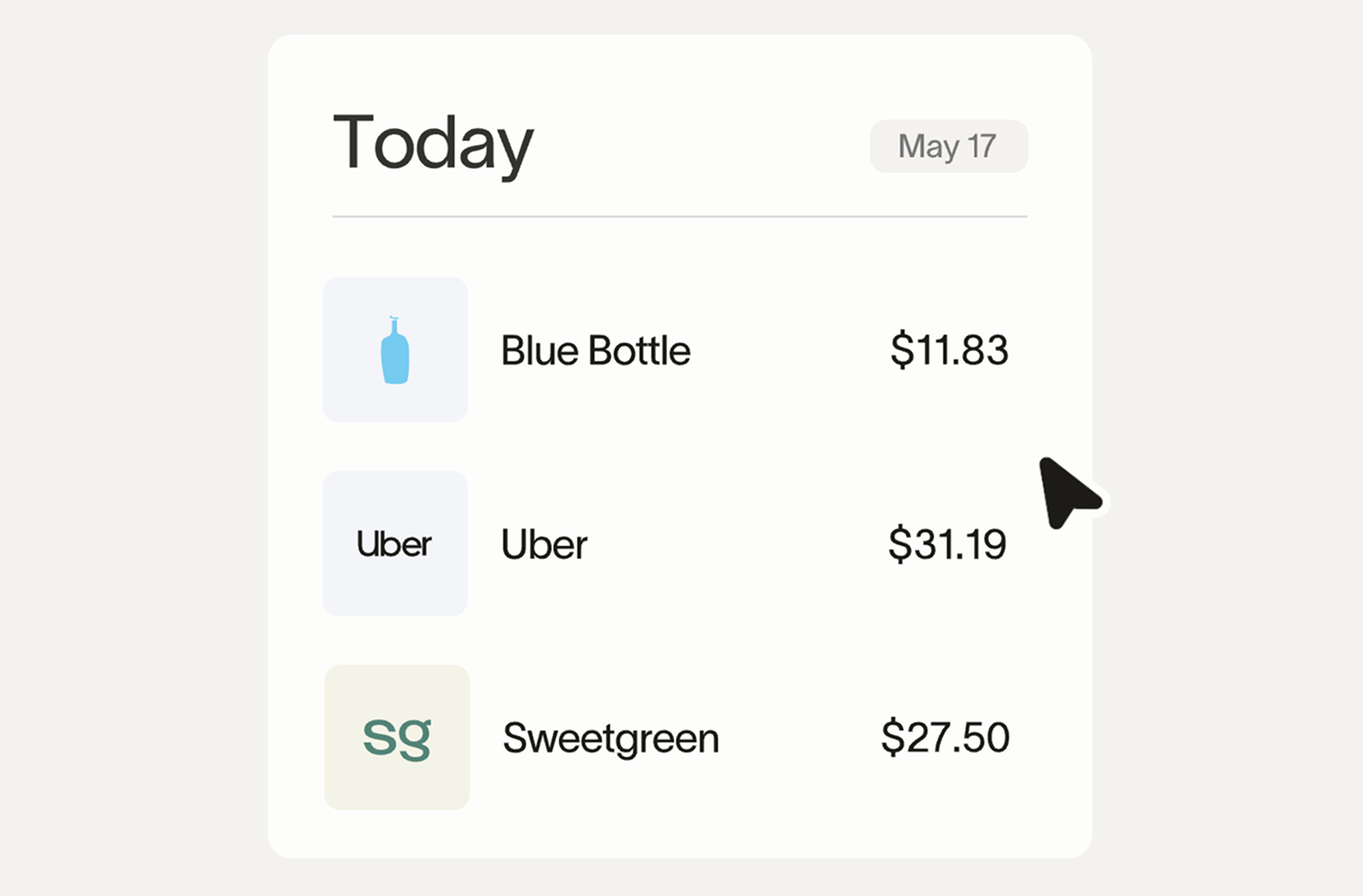Click the $11.83 amount

click(x=949, y=350)
